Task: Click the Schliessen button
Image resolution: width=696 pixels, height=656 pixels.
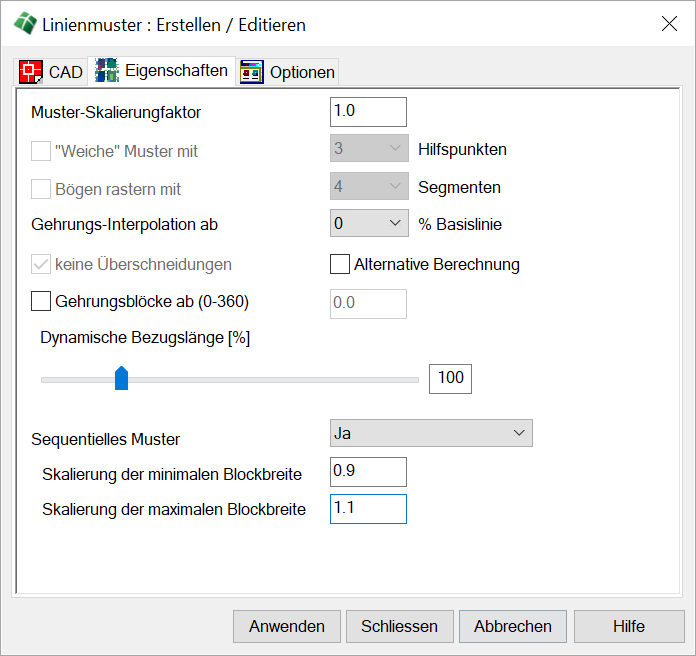Action: pos(399,626)
